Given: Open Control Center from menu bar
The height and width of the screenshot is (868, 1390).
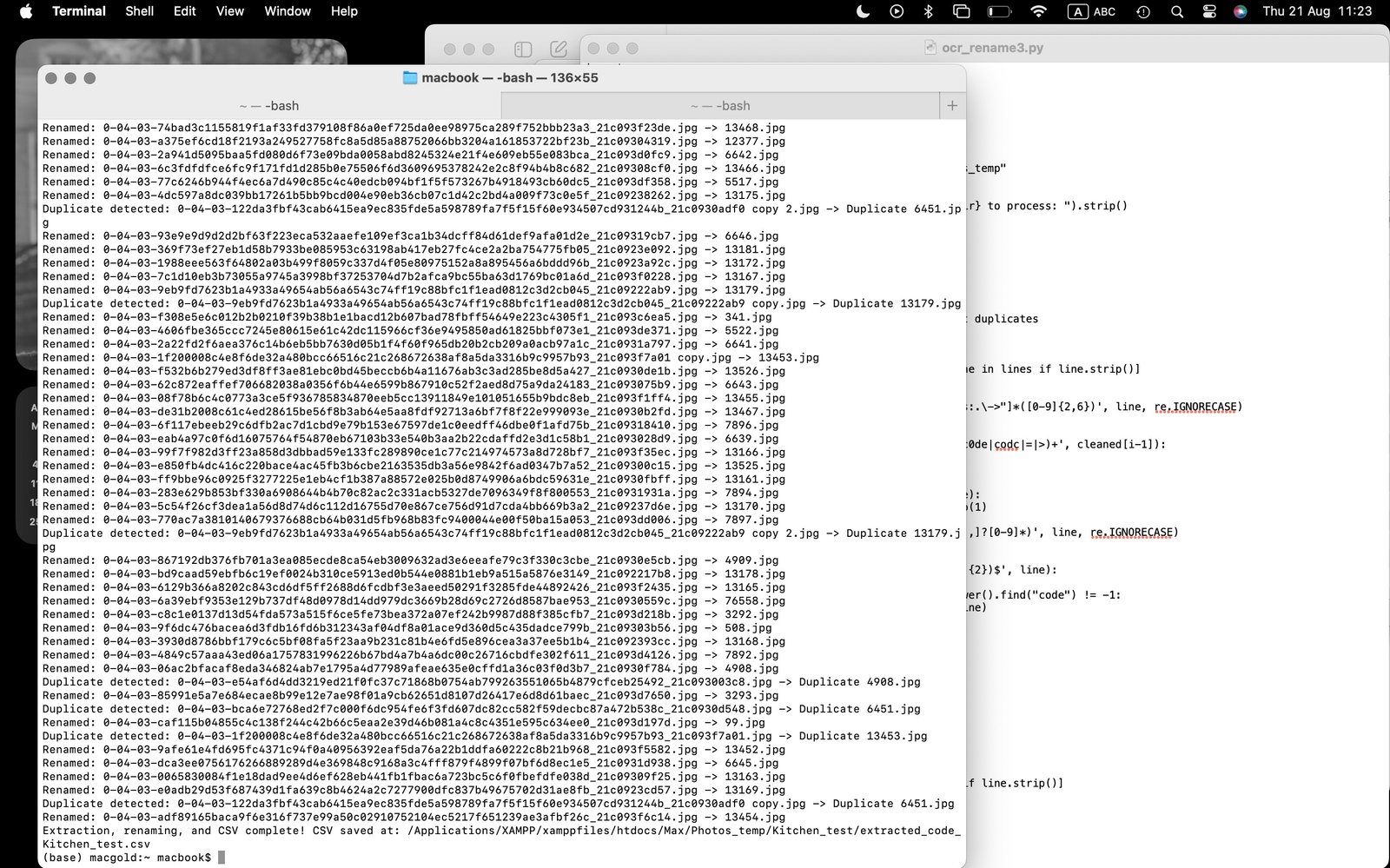Looking at the screenshot, I should click(x=1208, y=11).
